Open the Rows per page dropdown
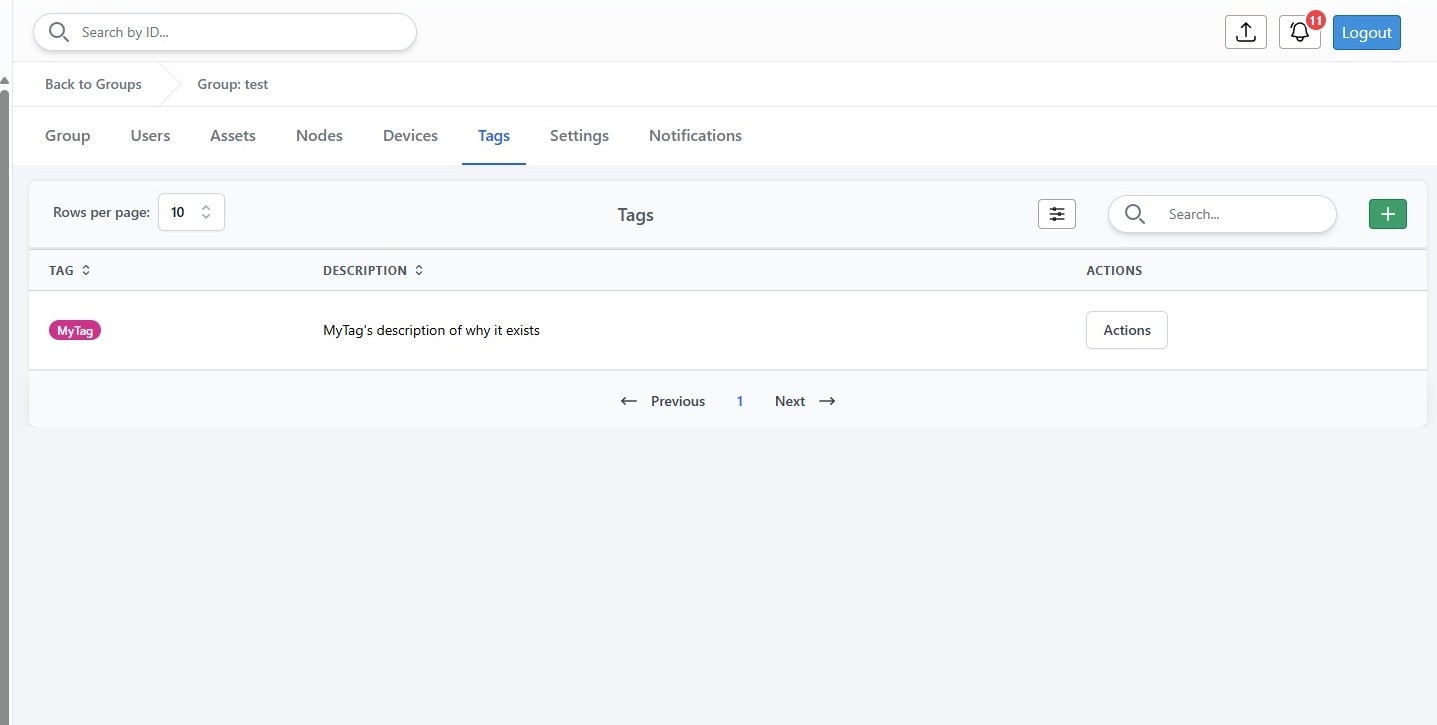The width and height of the screenshot is (1437, 725). point(191,212)
